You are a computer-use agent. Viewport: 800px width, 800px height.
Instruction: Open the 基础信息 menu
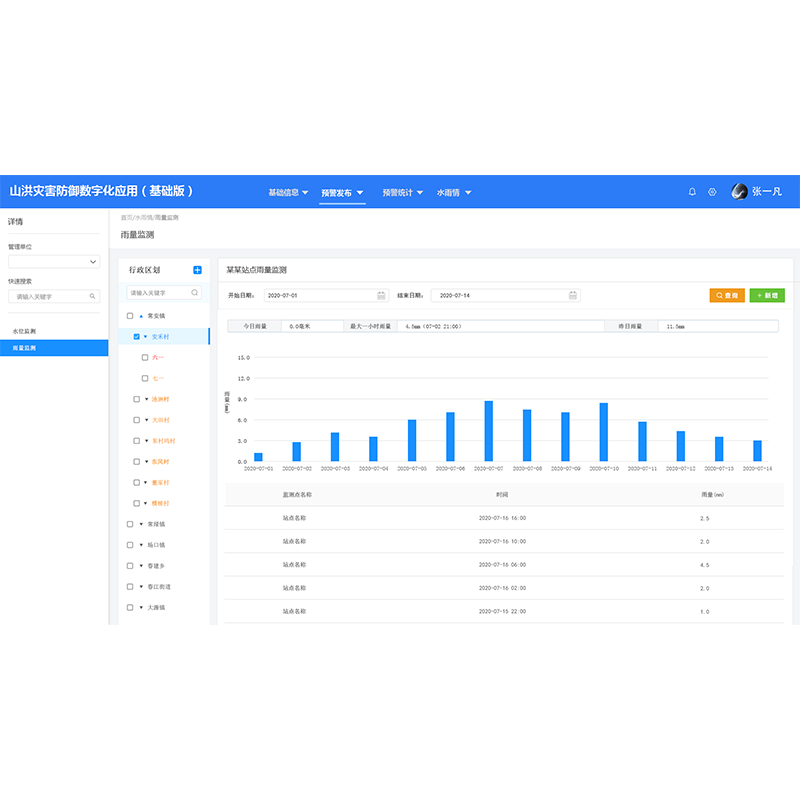[x=288, y=192]
